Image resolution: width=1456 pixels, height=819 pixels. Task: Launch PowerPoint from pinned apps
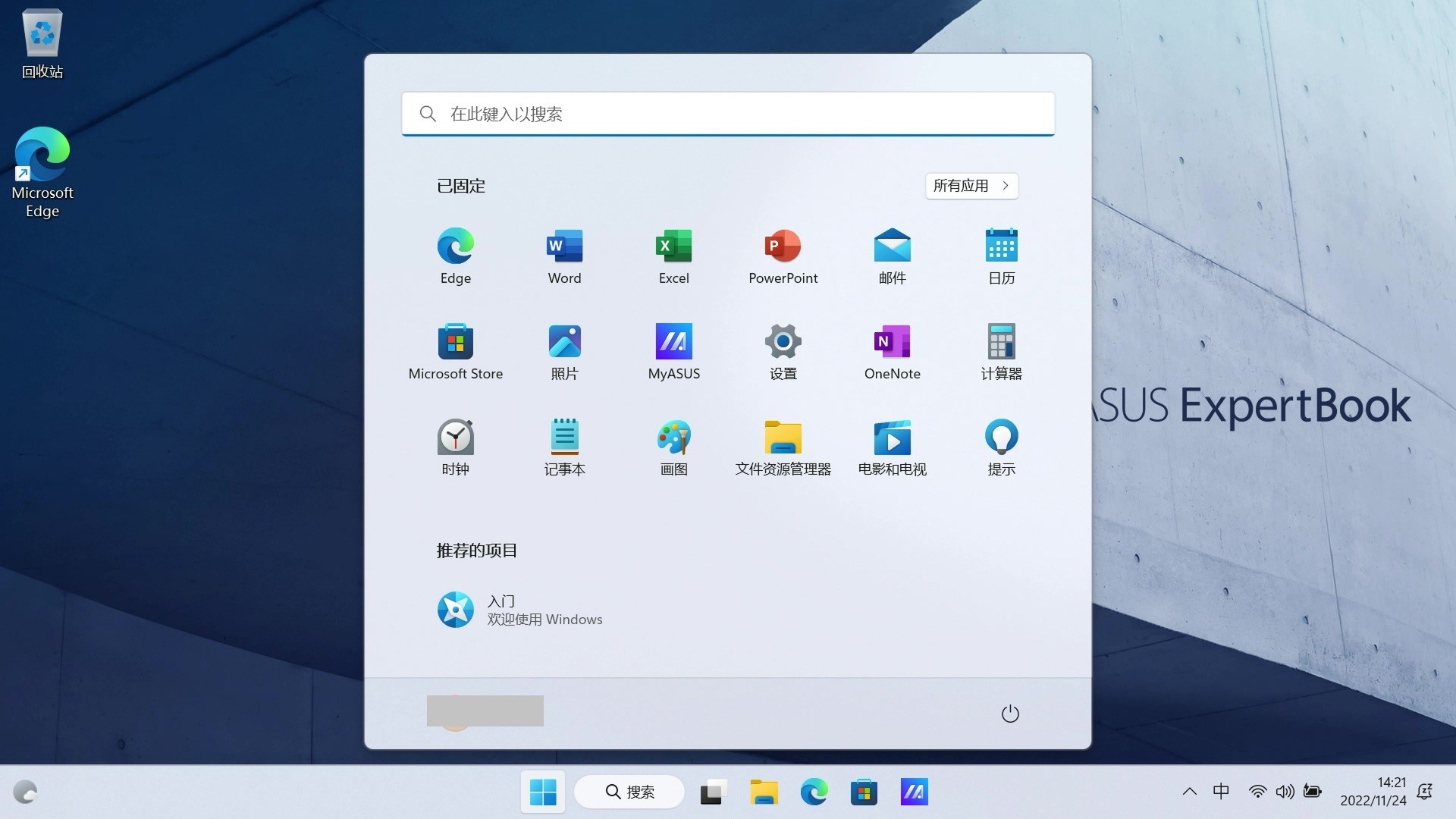coord(783,256)
